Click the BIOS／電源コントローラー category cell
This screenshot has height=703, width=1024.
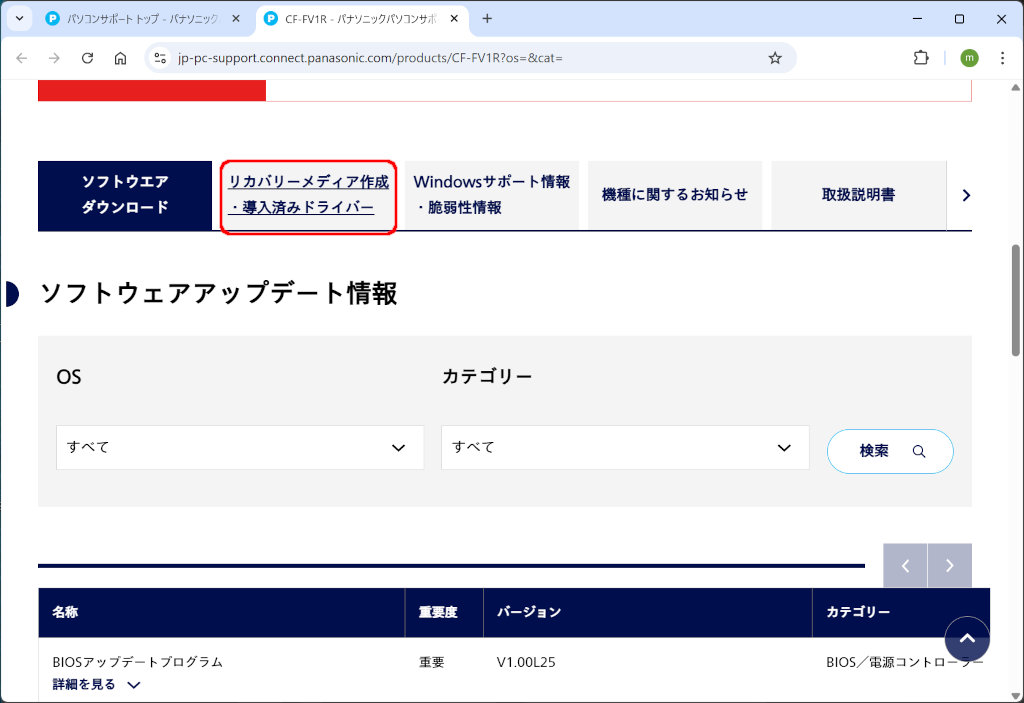pos(904,662)
